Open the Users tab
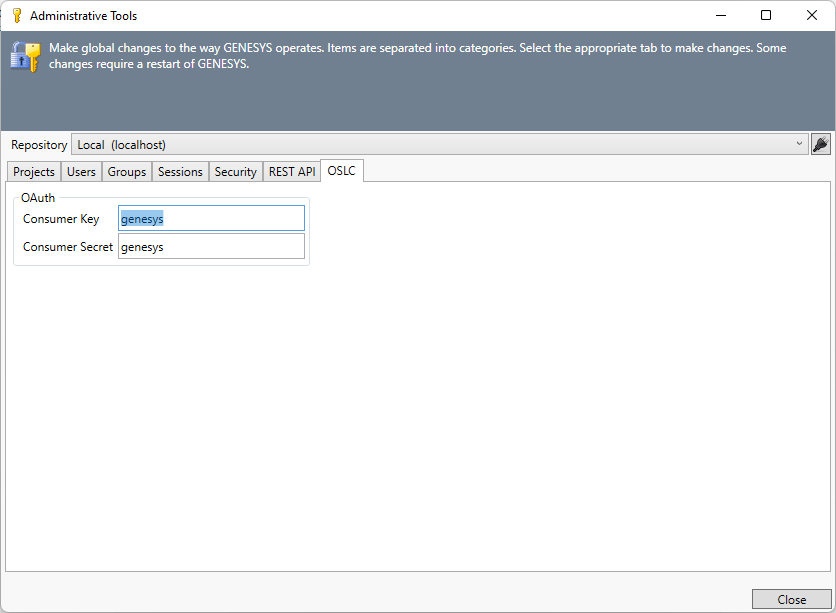 tap(81, 171)
